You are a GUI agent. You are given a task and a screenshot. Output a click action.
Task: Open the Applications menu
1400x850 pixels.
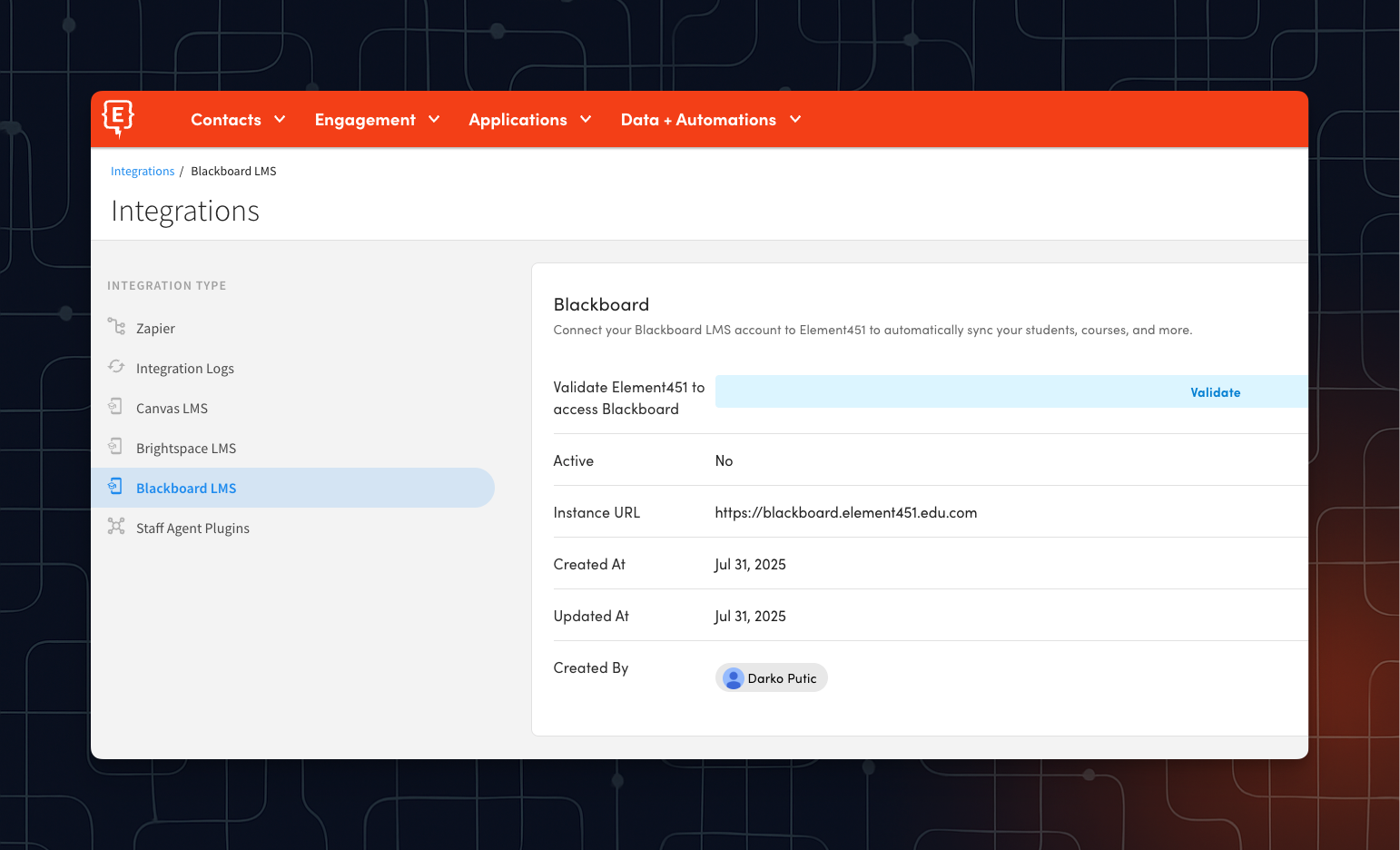pyautogui.click(x=530, y=119)
